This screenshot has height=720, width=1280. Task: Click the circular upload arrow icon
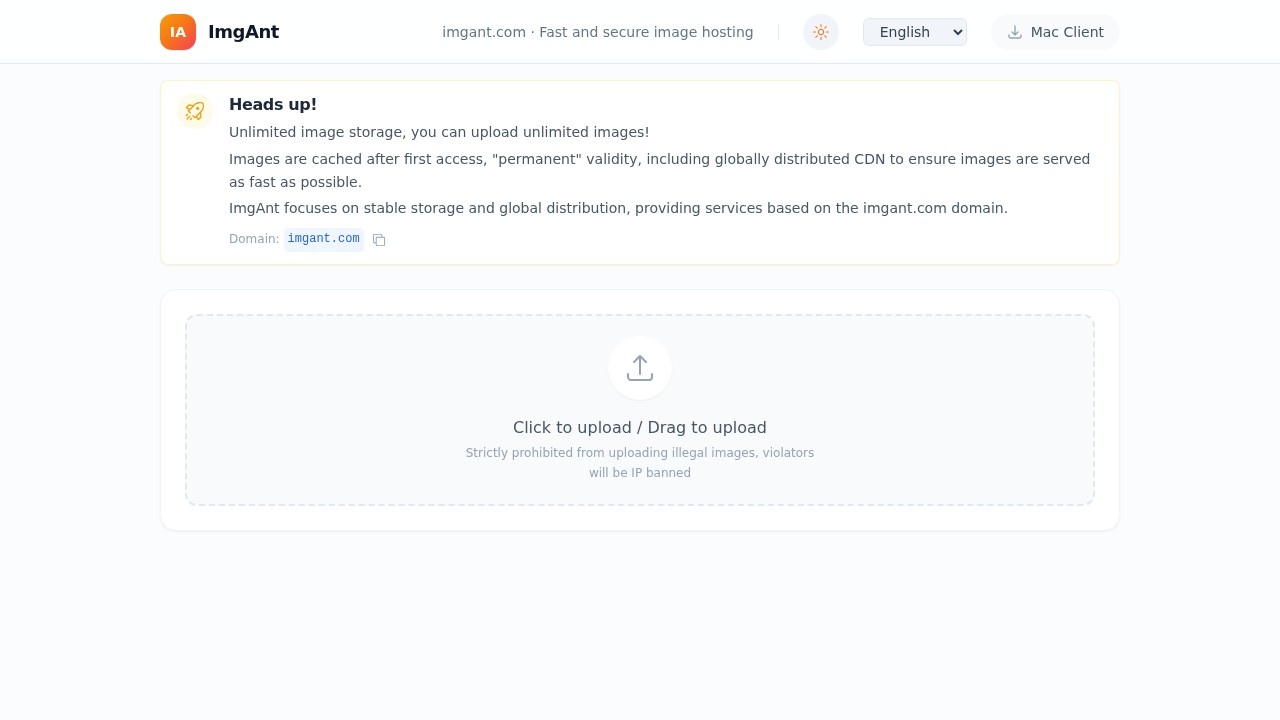pyautogui.click(x=640, y=368)
